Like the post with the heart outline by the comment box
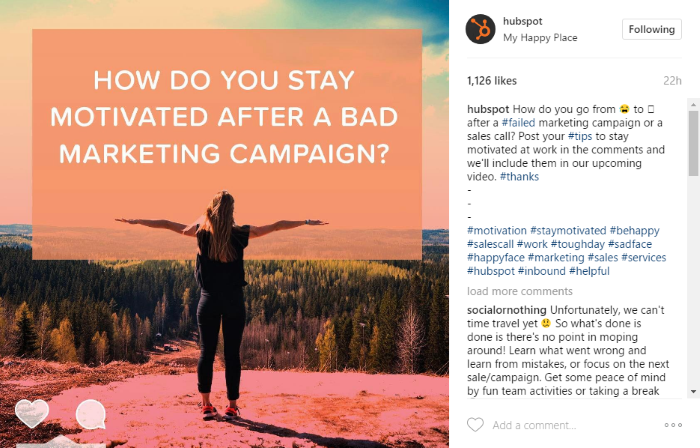The height and width of the screenshot is (448, 700). (x=475, y=425)
